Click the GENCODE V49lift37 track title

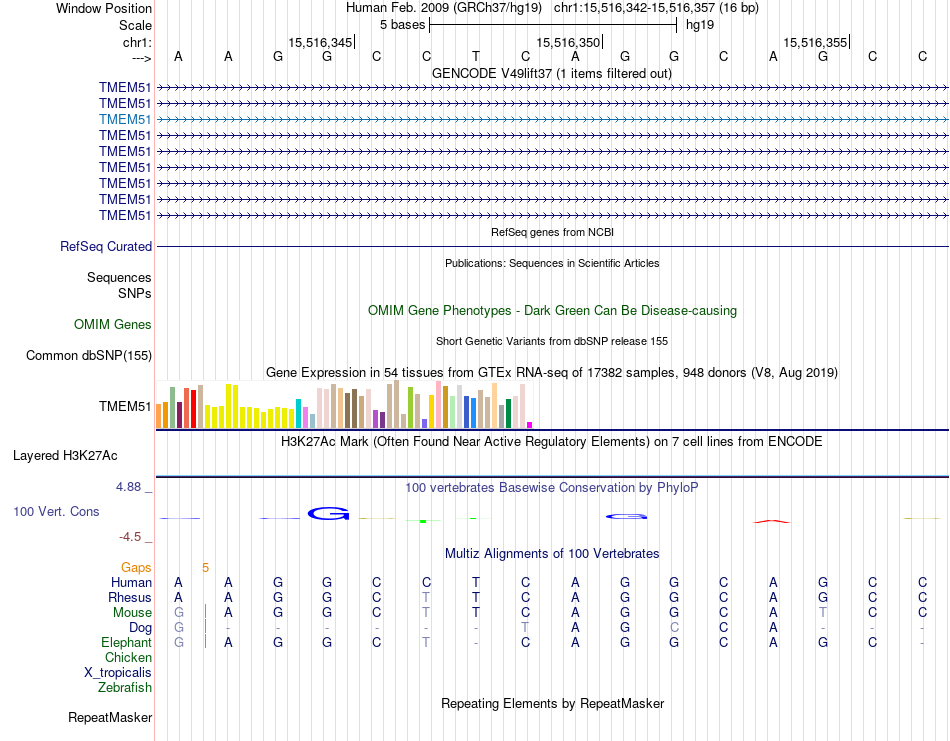click(552, 73)
